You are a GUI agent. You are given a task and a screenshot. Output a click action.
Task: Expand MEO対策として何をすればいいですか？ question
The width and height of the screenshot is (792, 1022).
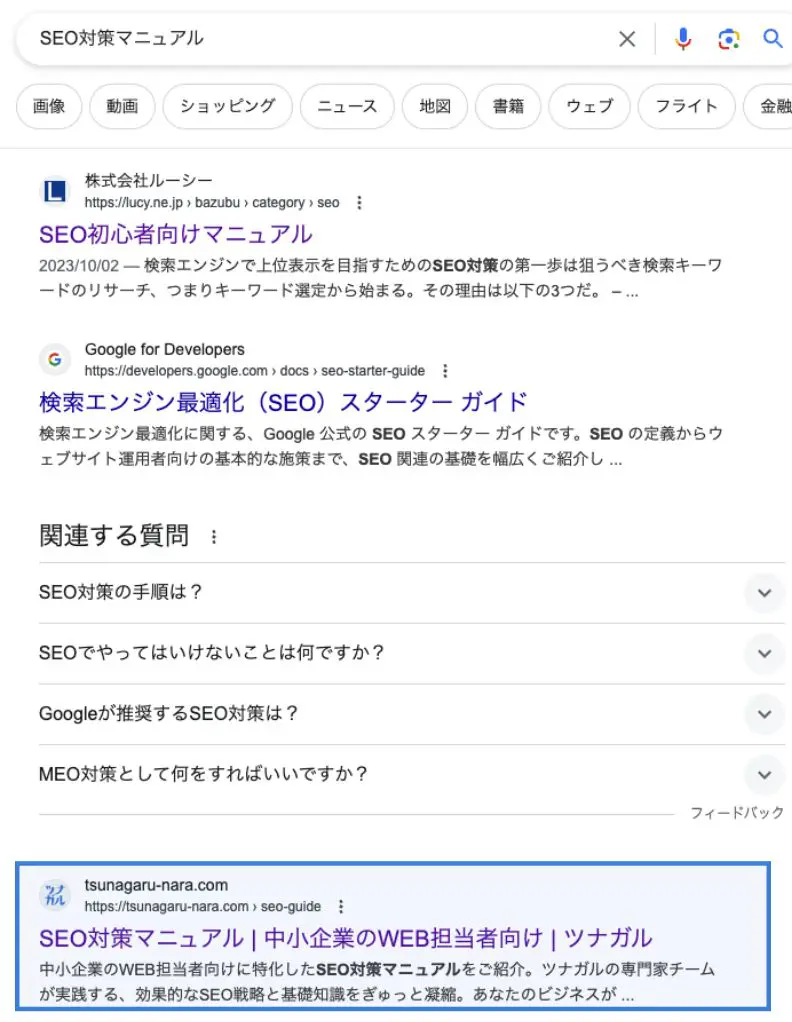(764, 775)
